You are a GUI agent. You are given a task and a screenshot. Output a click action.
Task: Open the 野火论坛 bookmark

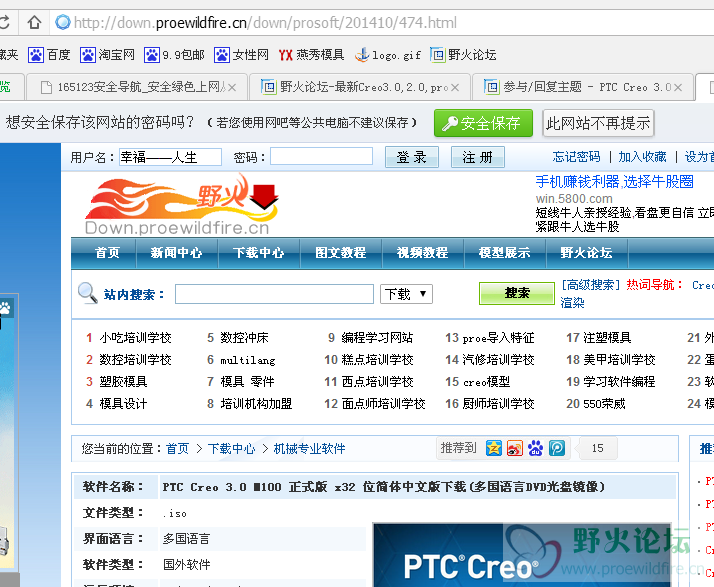[463, 55]
